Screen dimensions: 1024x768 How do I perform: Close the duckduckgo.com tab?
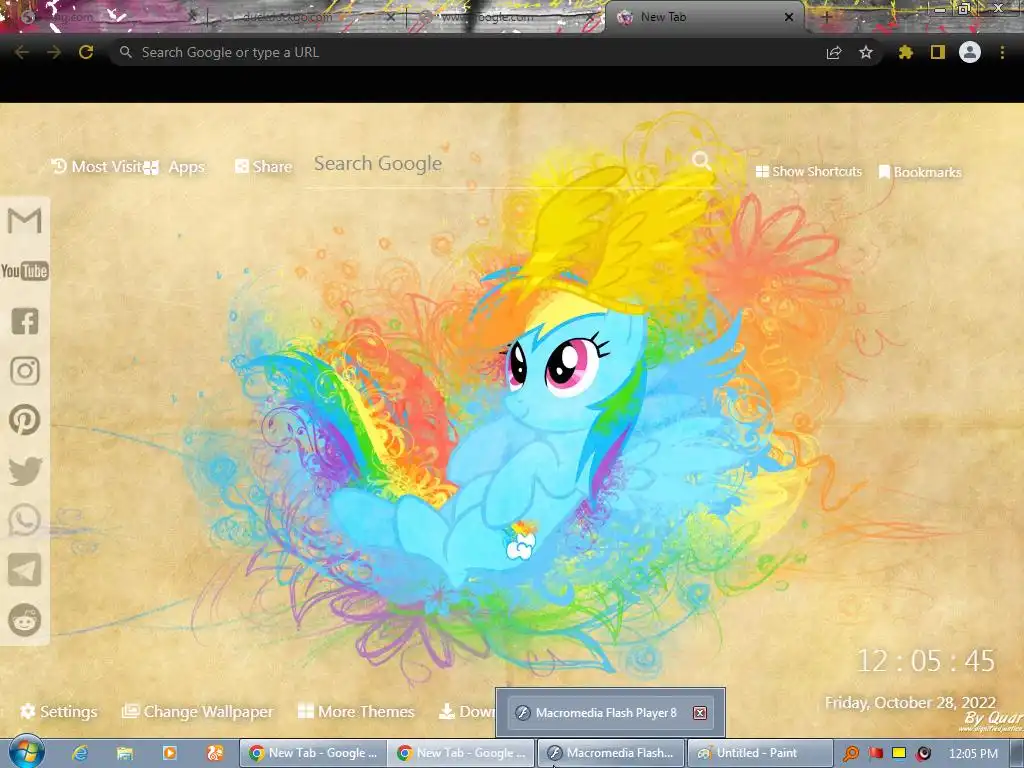(x=390, y=17)
